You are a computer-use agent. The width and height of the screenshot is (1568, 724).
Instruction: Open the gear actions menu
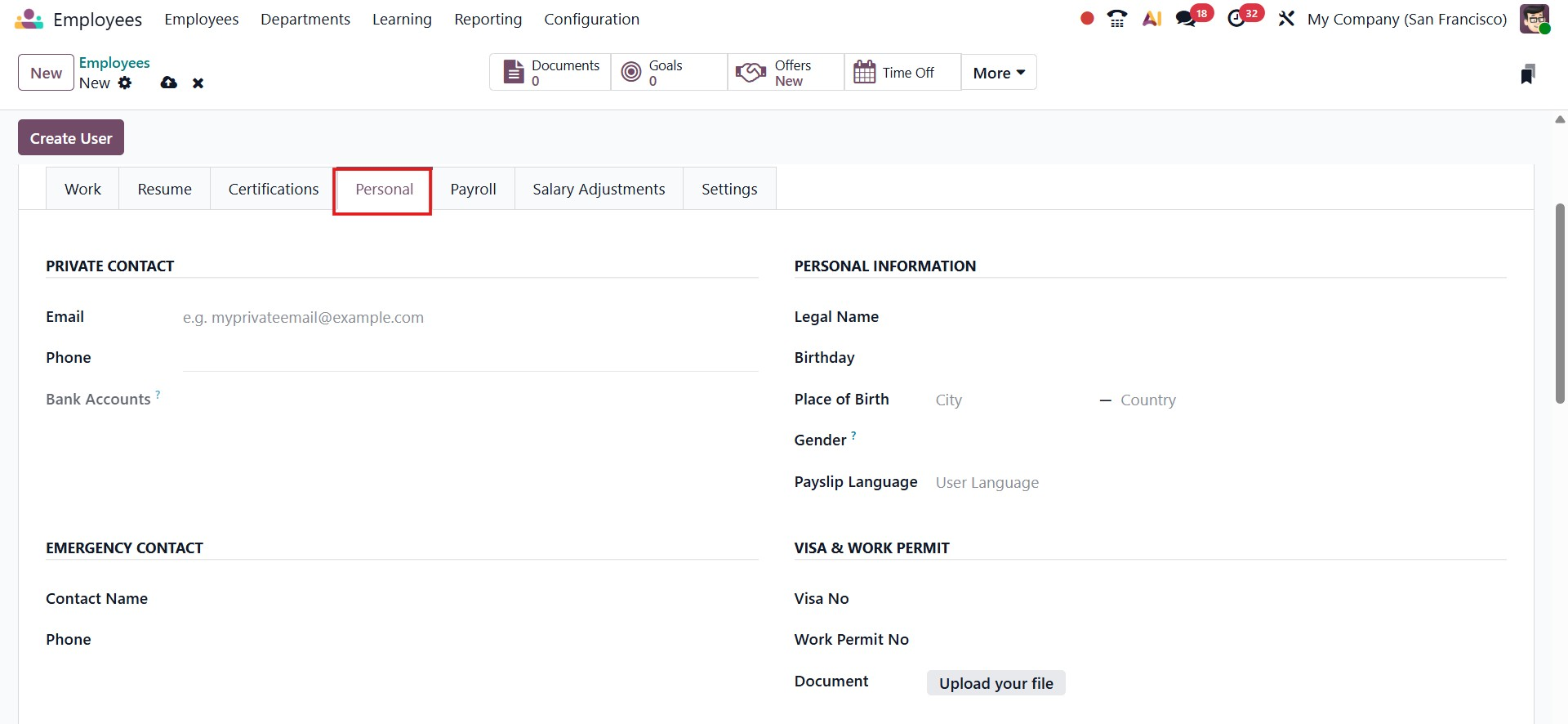point(125,83)
